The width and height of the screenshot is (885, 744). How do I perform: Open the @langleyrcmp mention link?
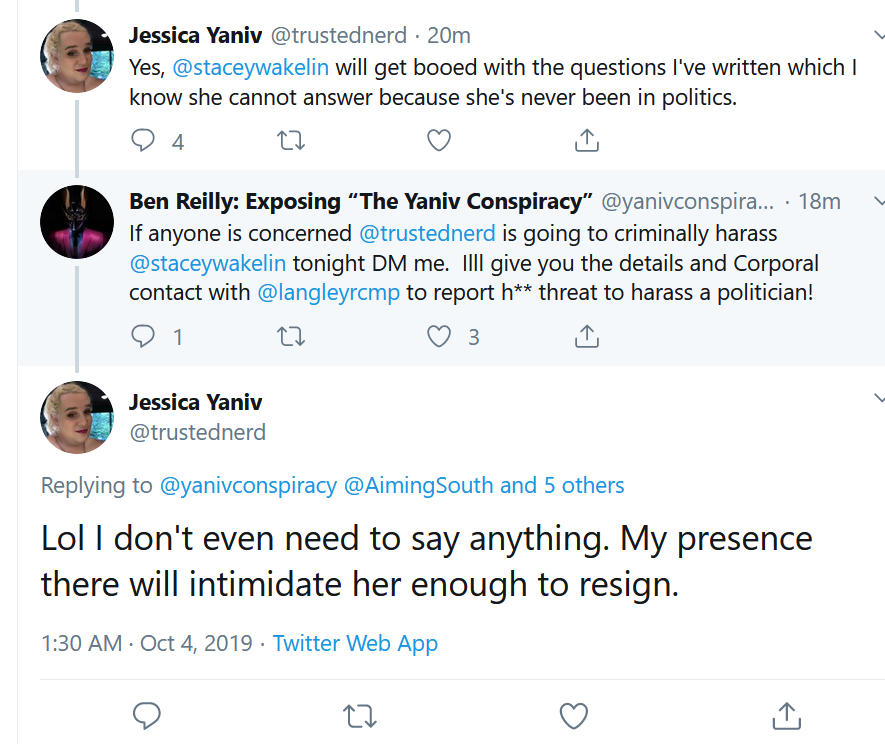328,293
